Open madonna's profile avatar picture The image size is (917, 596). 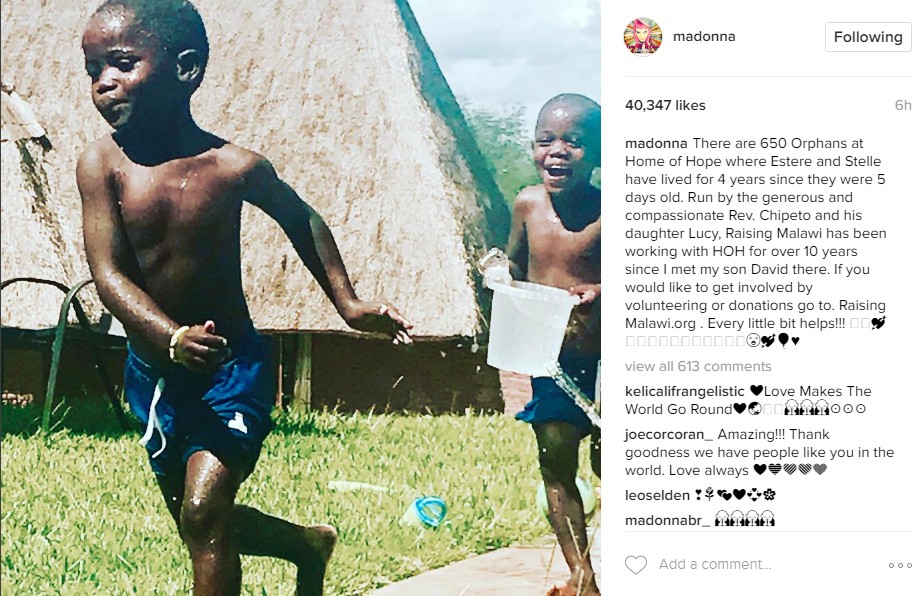(x=643, y=36)
